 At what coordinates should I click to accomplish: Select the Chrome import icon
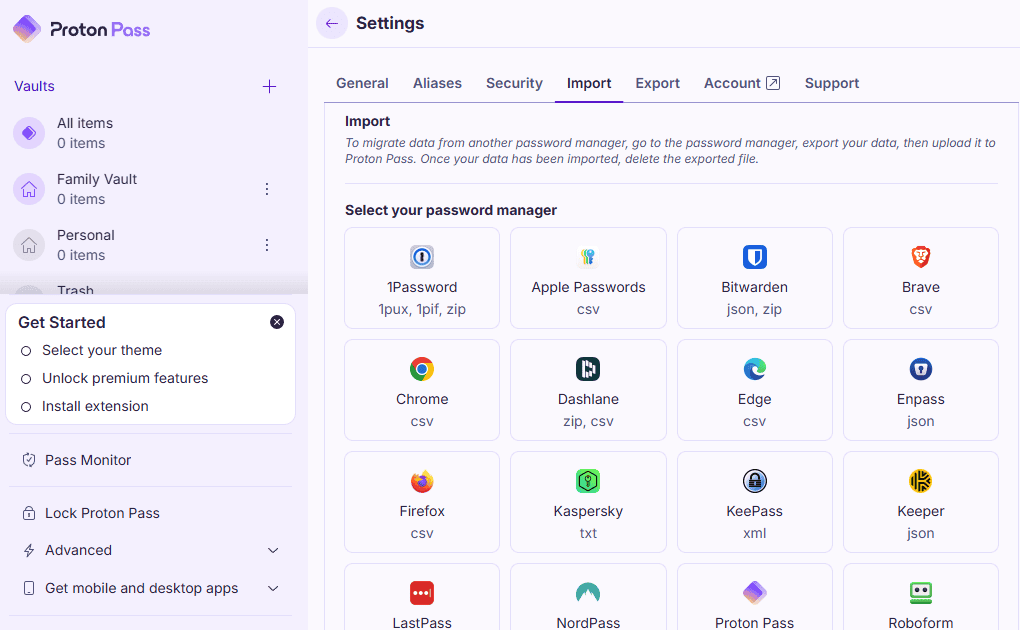click(x=422, y=370)
